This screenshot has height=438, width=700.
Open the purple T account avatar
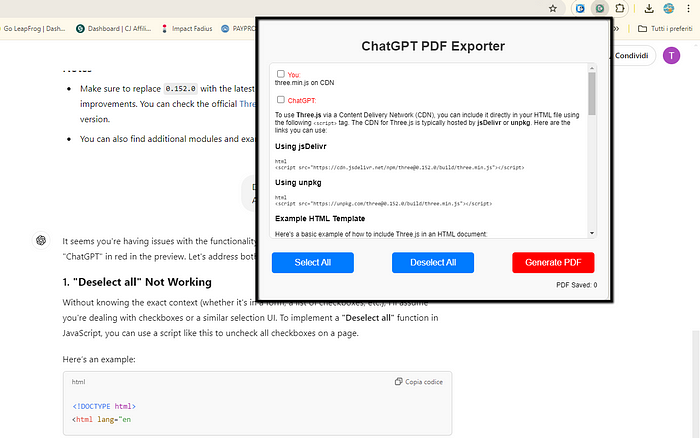pyautogui.click(x=671, y=55)
